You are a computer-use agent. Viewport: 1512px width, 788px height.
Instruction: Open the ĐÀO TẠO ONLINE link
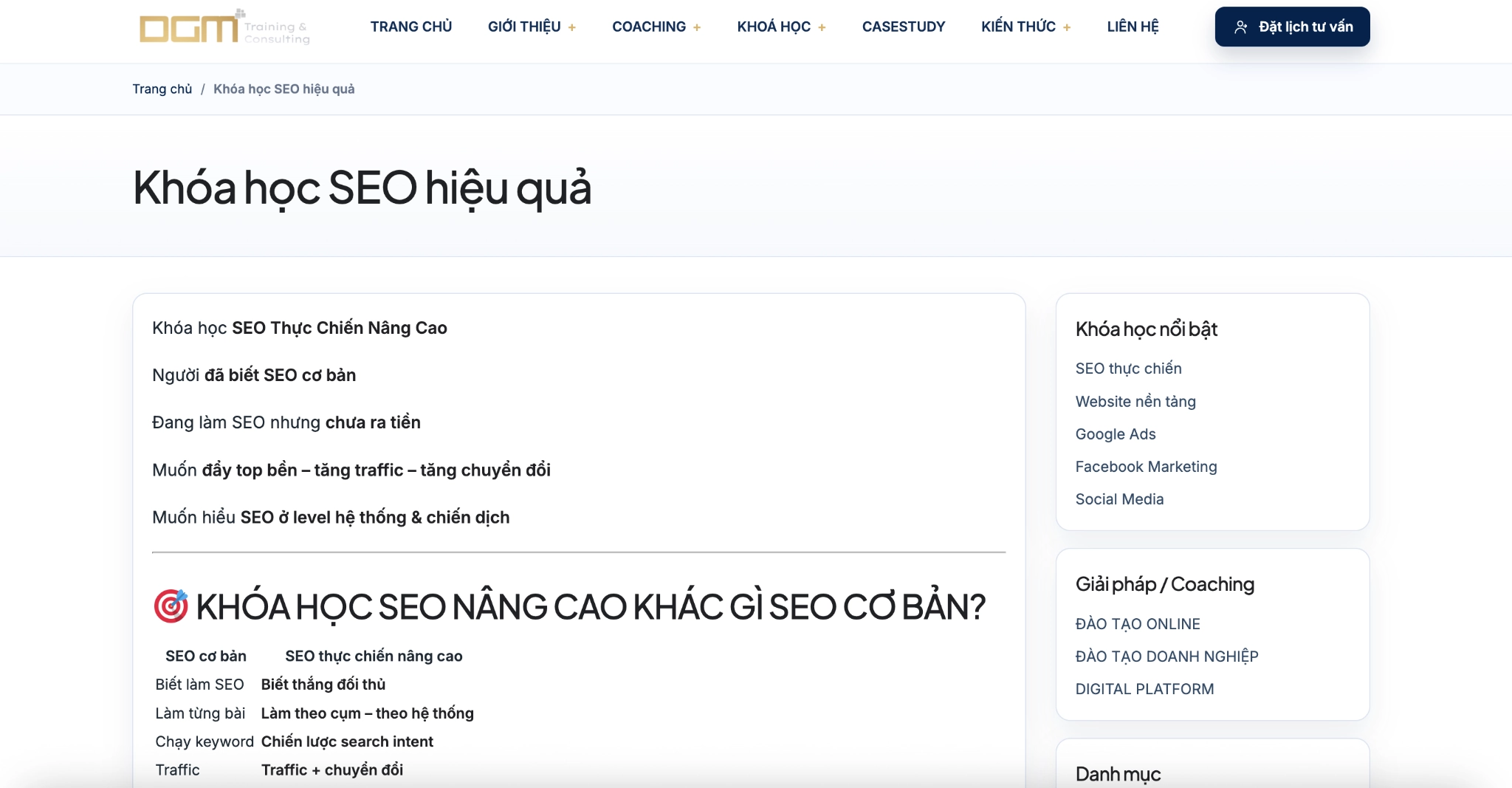[1138, 624]
